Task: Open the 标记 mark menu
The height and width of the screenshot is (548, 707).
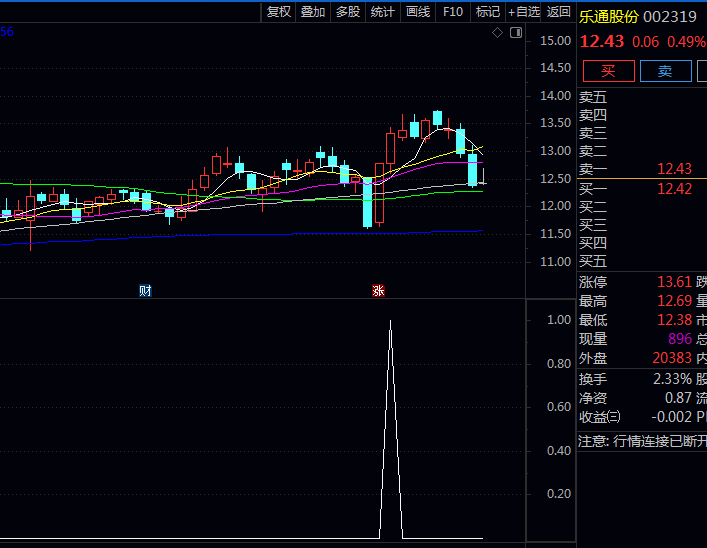Action: (x=488, y=12)
